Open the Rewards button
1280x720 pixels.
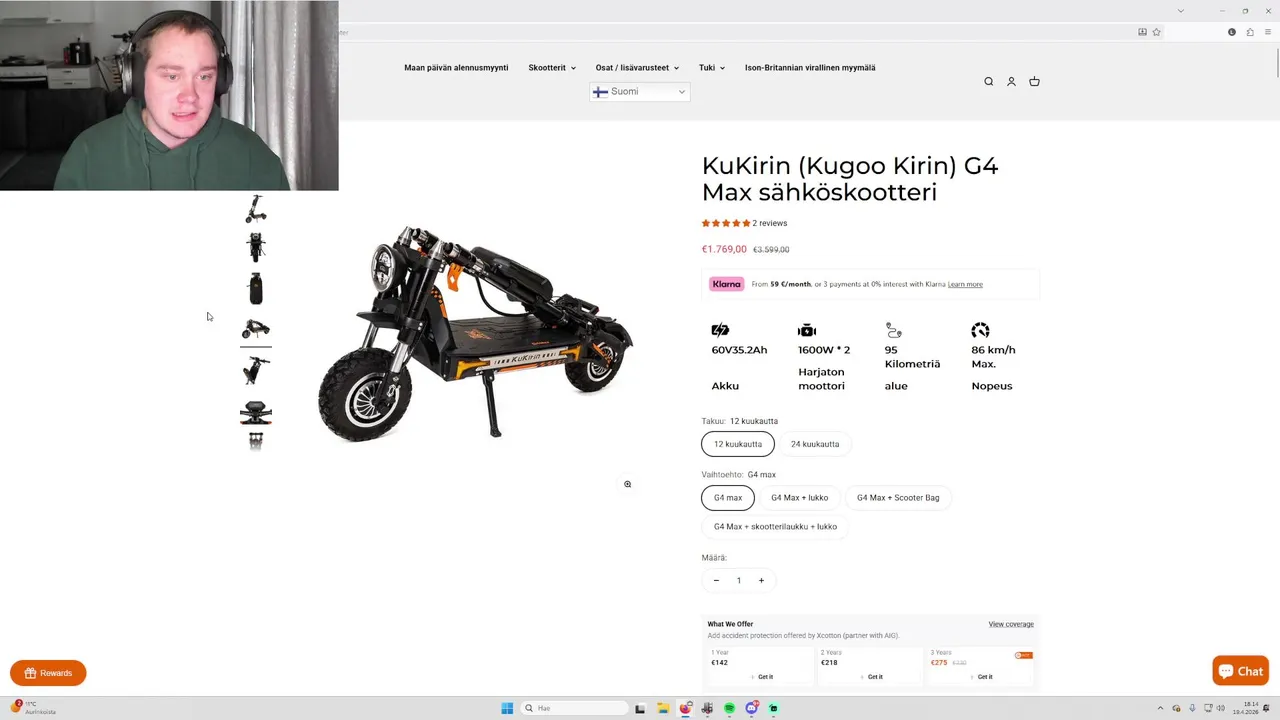(x=48, y=673)
